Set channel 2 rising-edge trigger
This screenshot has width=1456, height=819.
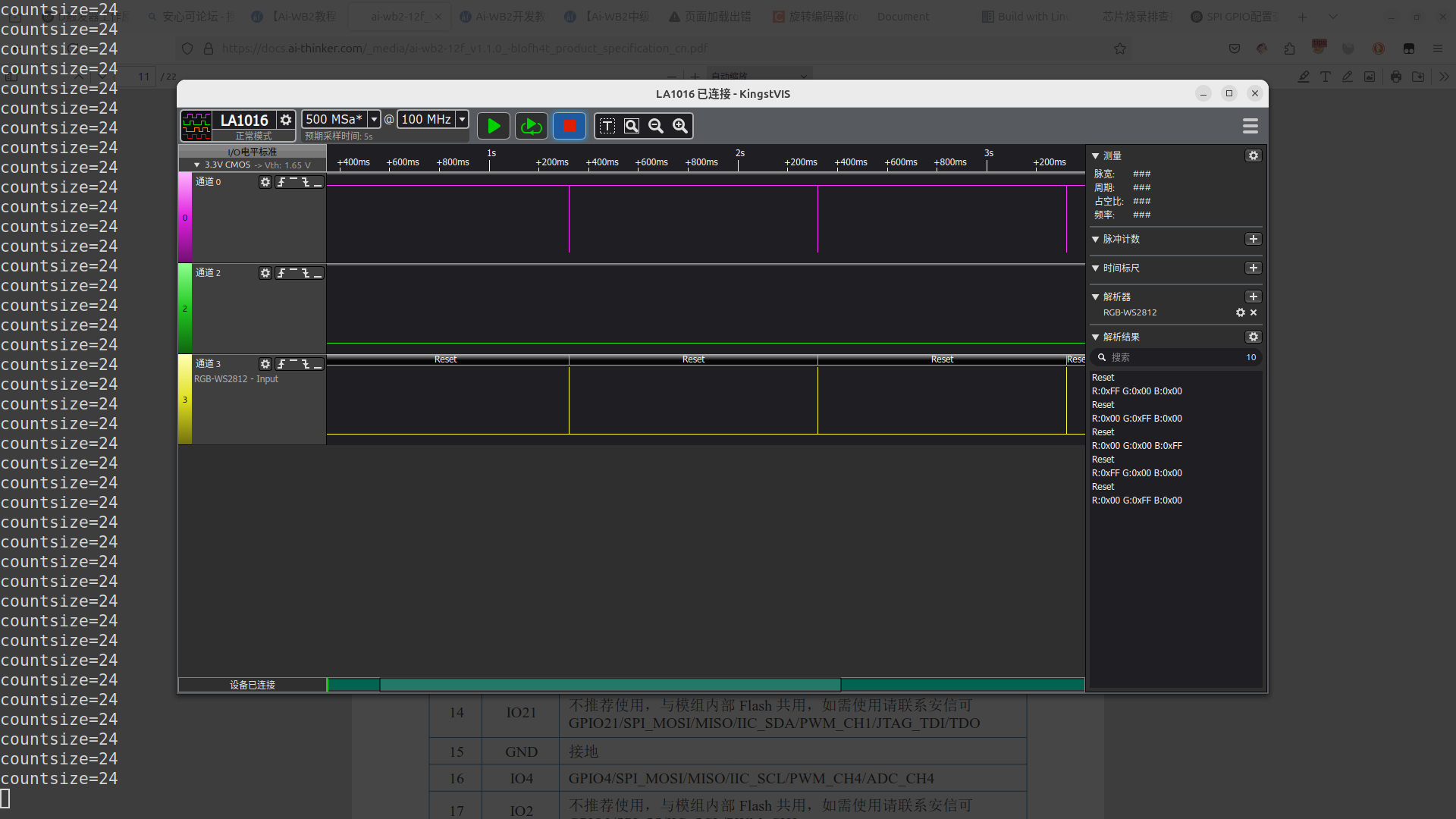tap(281, 273)
